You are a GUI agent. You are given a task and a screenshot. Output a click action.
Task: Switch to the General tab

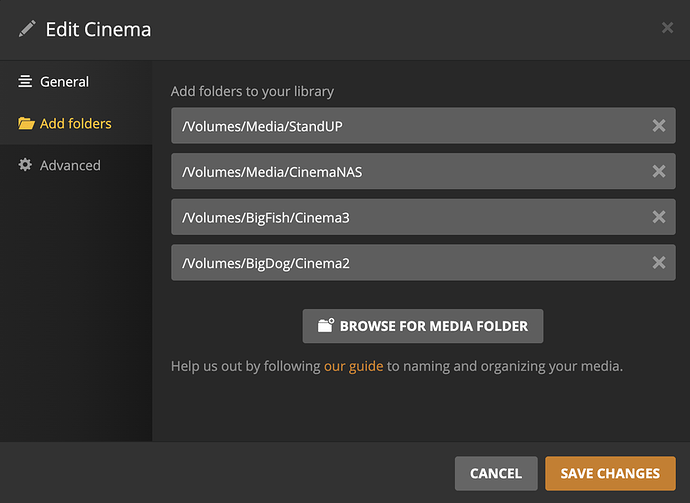[64, 82]
